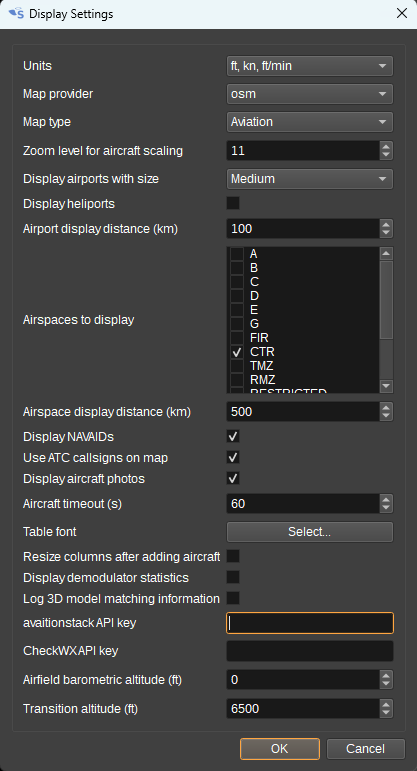Increase airspace display distance spinner
This screenshot has width=417, height=771.
[x=387, y=407]
